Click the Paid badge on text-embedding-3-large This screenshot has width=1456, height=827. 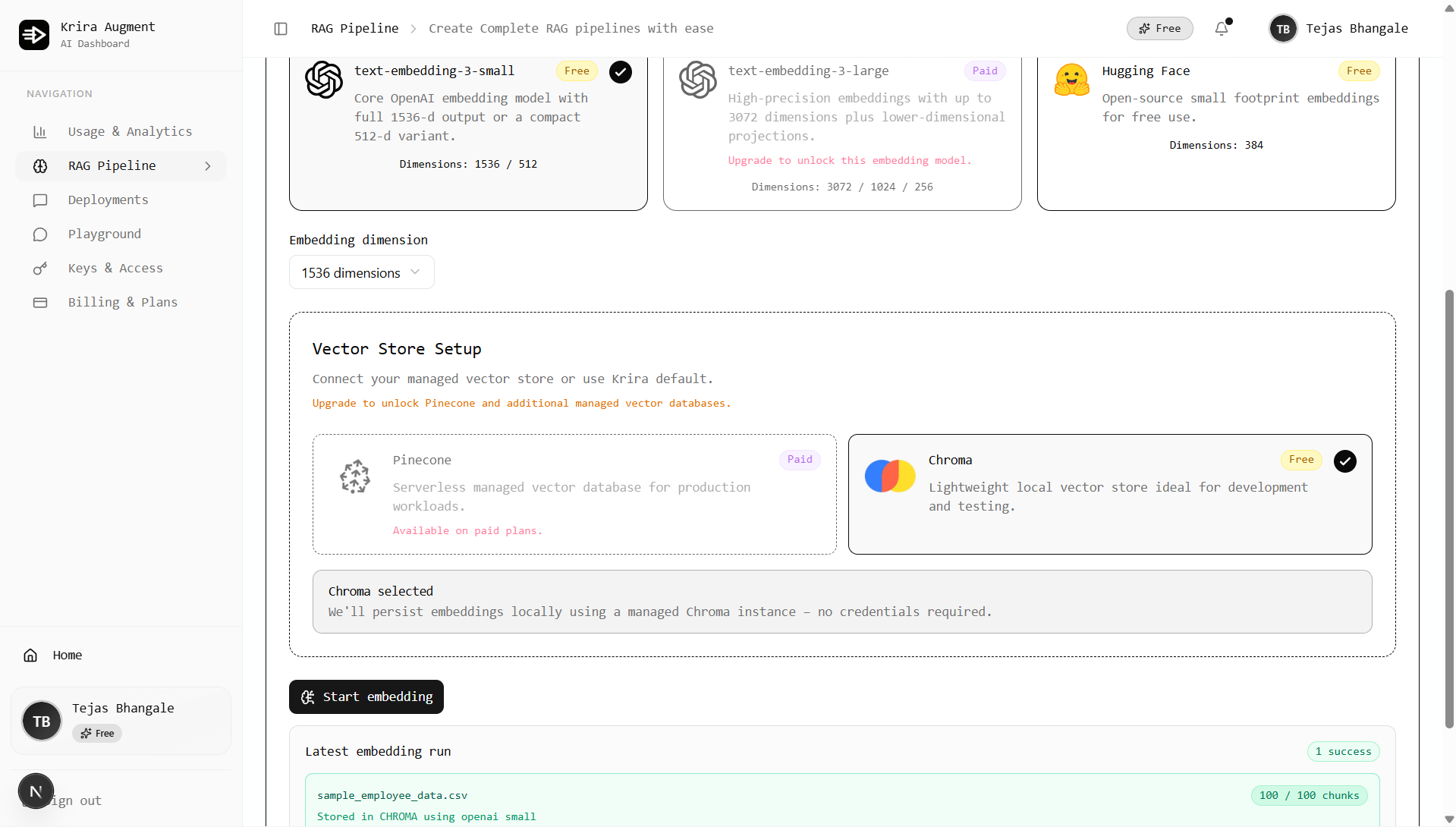coord(985,71)
